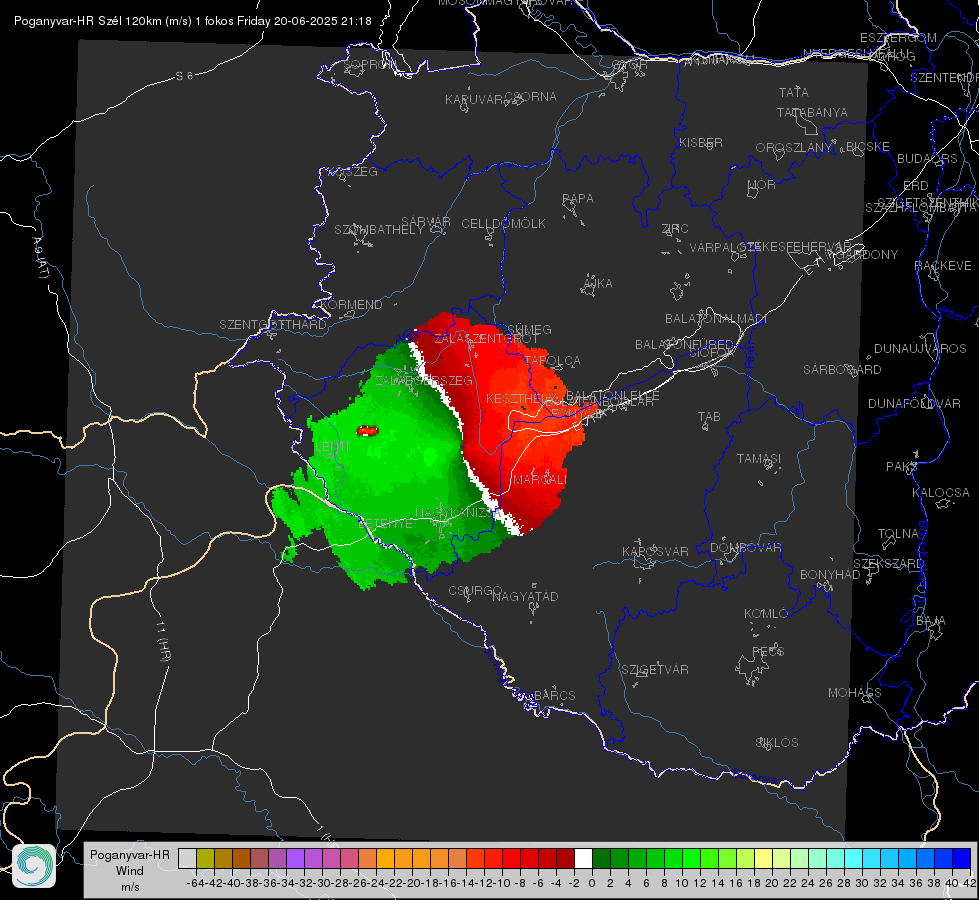This screenshot has height=900, width=979.
Task: Click the Poganyvar-HR Szél 120km title text
Action: tap(192, 21)
